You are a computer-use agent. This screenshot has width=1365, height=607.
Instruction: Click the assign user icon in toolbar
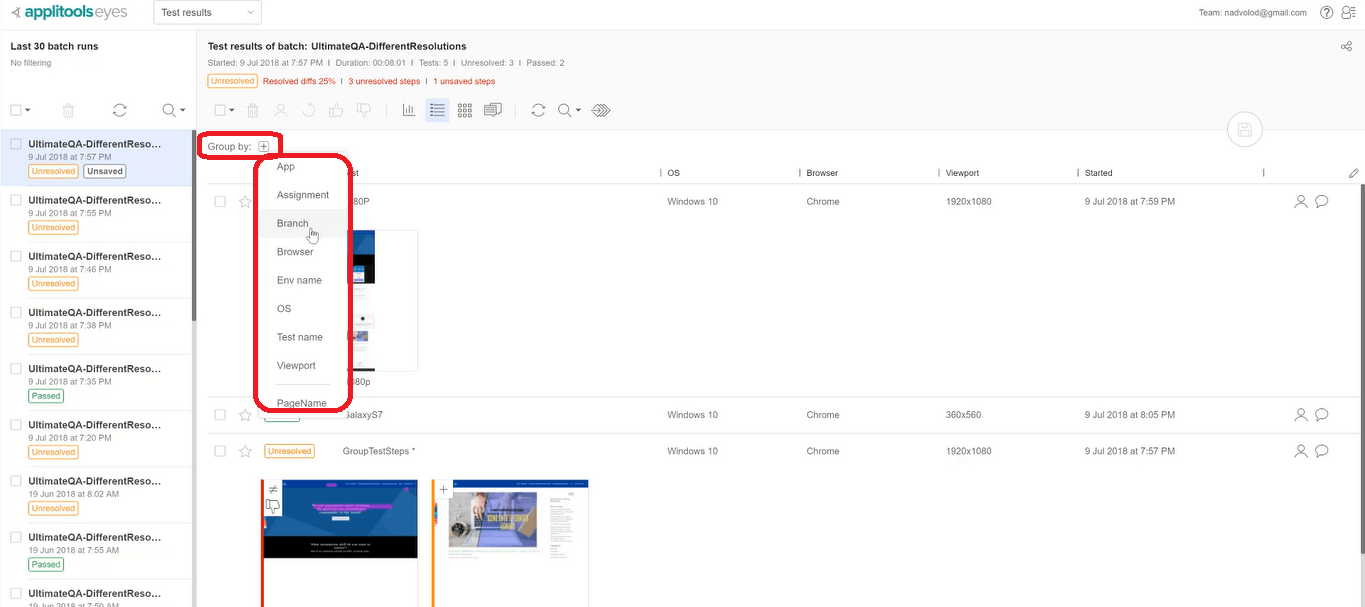point(281,110)
